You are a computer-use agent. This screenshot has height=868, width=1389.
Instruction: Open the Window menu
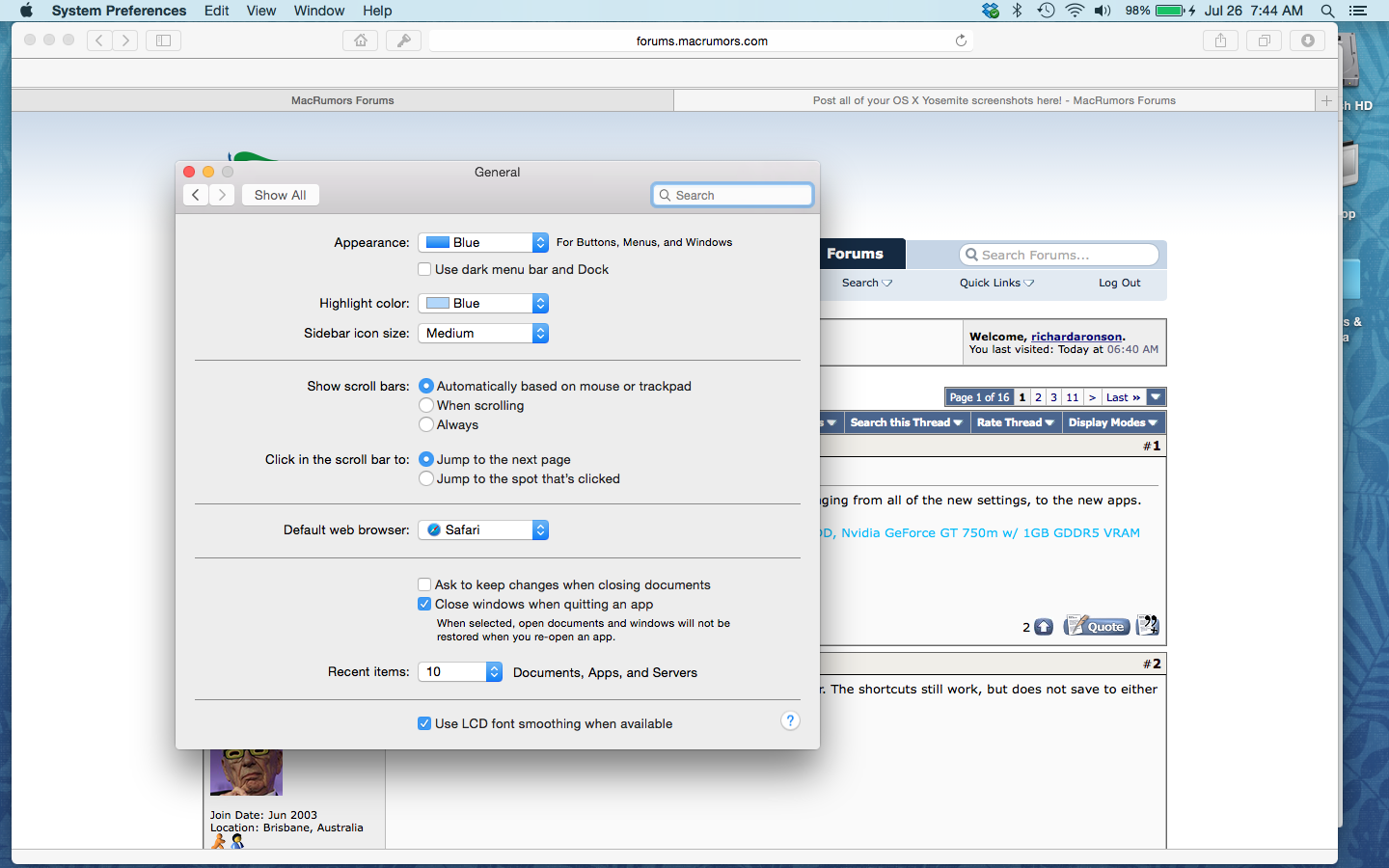[x=319, y=11]
